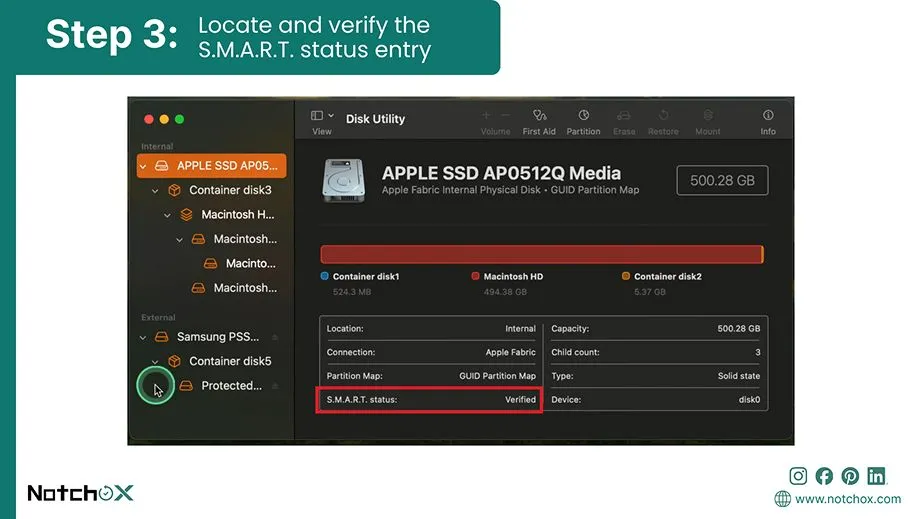Viewport: 922px width, 519px height.
Task: Open the LinkedIn icon
Action: [x=876, y=476]
